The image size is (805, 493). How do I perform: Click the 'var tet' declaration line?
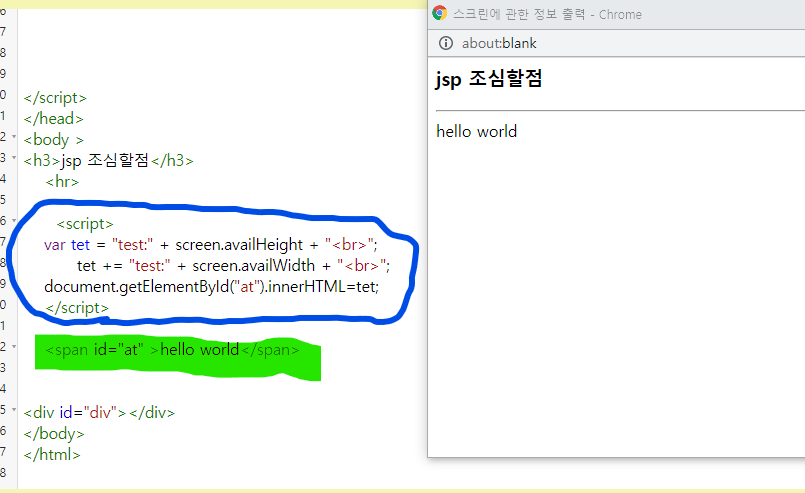210,245
